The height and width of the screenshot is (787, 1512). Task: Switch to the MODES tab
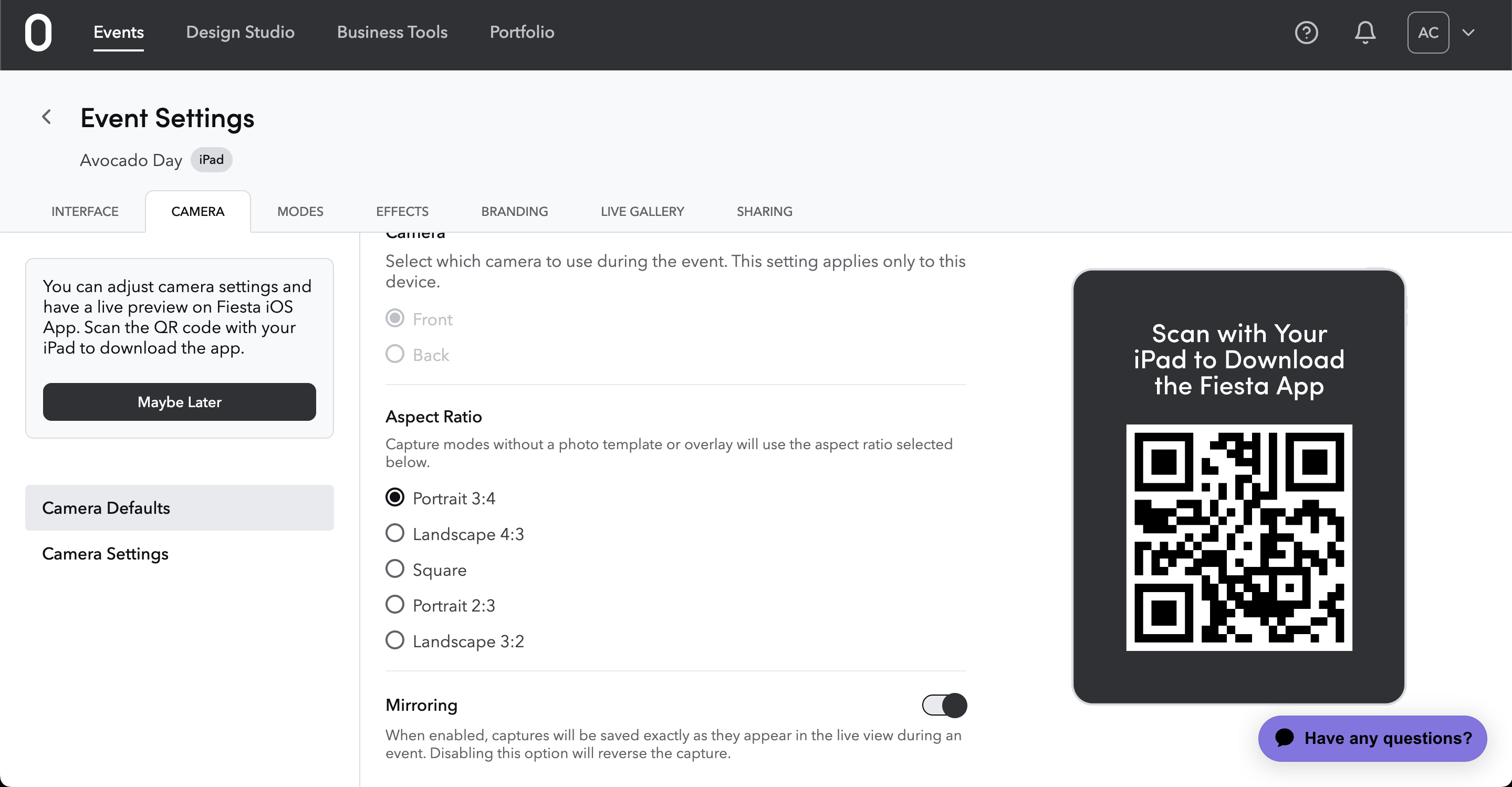tap(300, 211)
